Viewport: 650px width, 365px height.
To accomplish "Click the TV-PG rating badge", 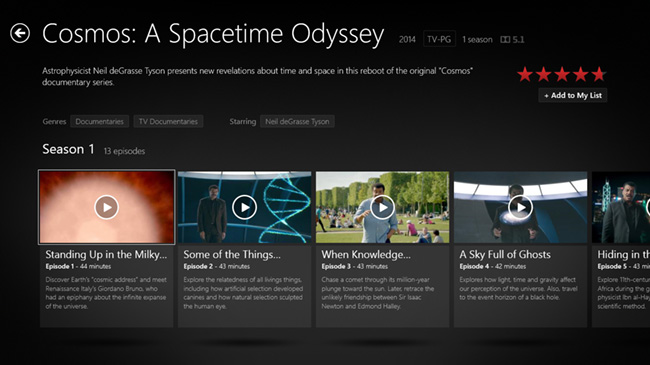I will pos(439,39).
